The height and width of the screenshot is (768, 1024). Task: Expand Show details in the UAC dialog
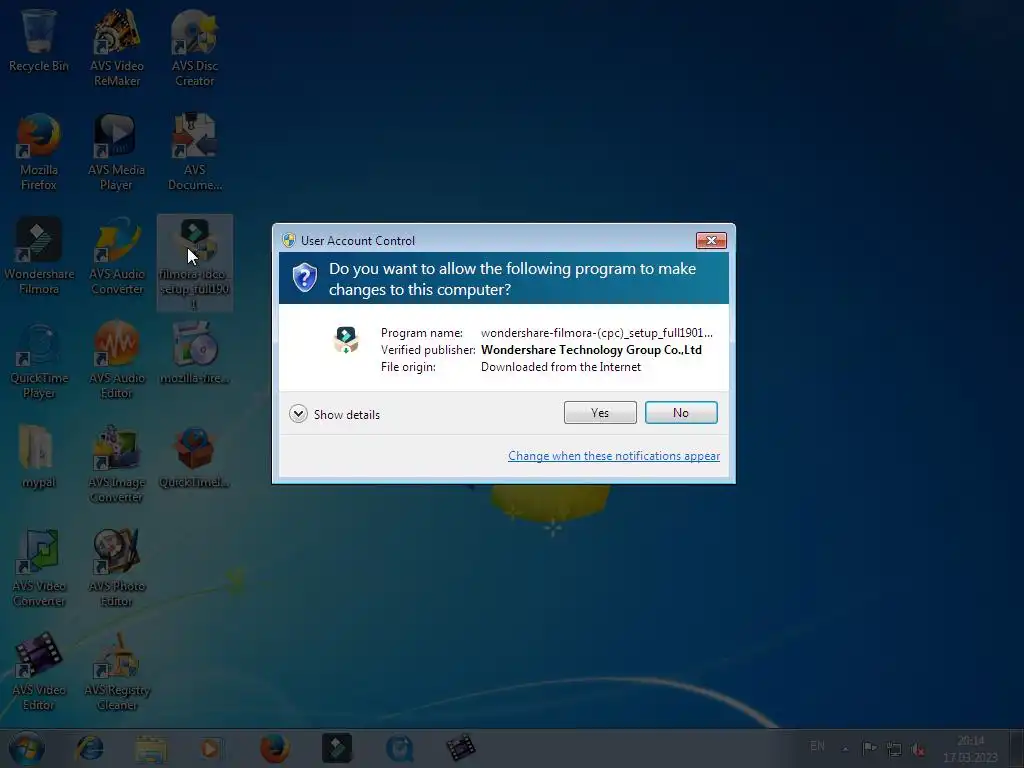pyautogui.click(x=334, y=414)
